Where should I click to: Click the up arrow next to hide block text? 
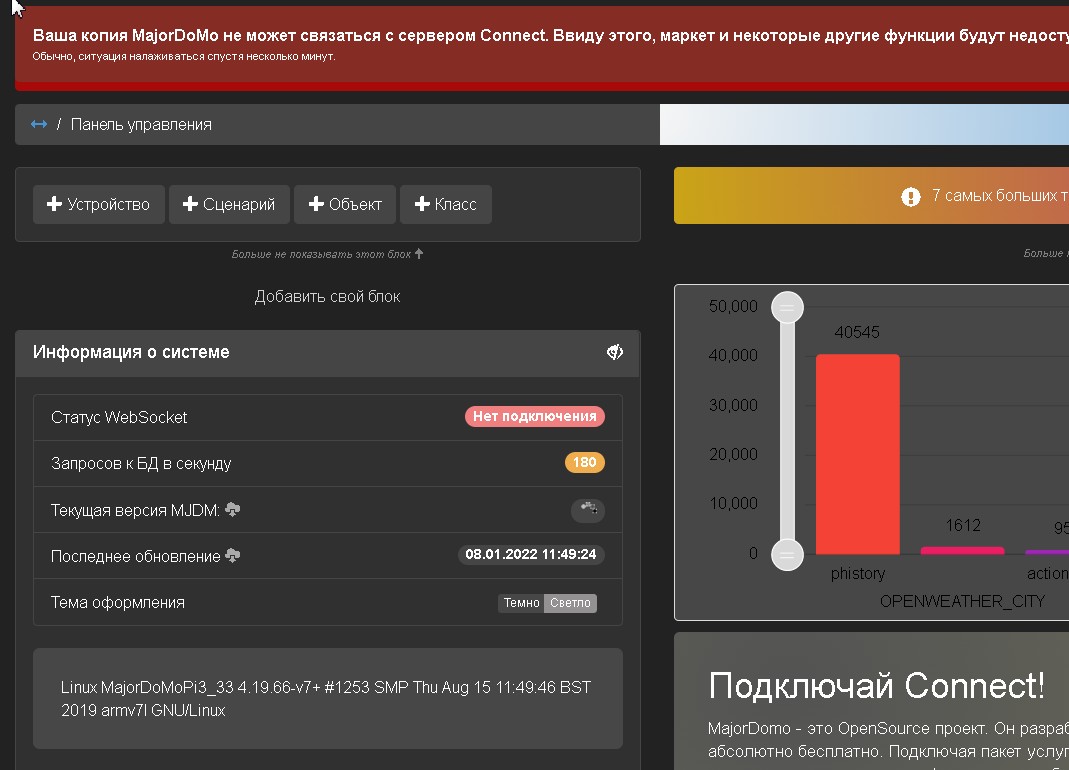click(419, 253)
